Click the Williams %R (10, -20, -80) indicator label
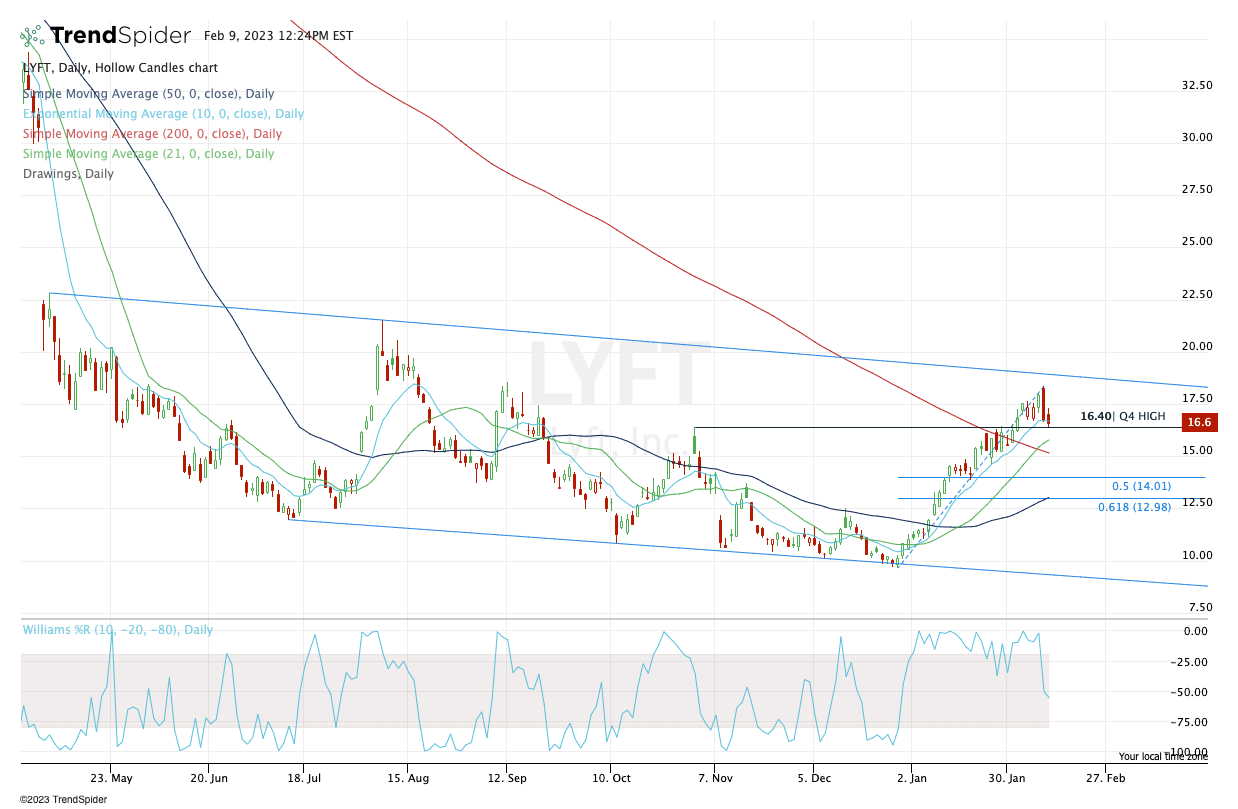 tap(118, 630)
